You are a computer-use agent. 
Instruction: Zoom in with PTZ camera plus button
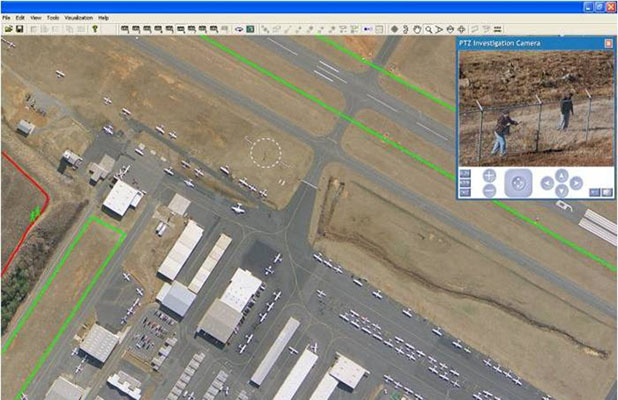click(x=489, y=175)
